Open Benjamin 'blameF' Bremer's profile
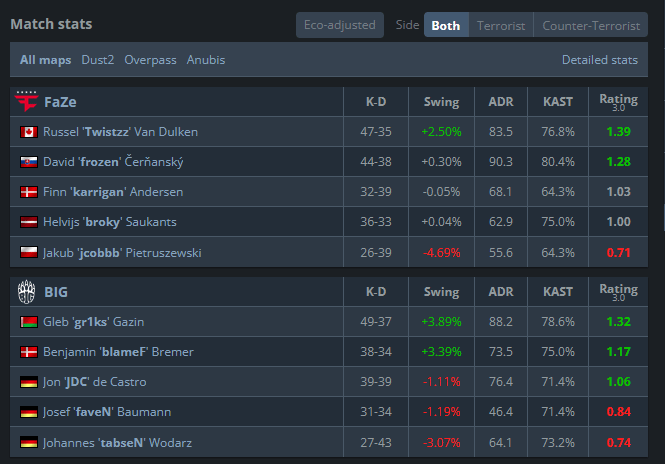The image size is (665, 464). [x=118, y=352]
